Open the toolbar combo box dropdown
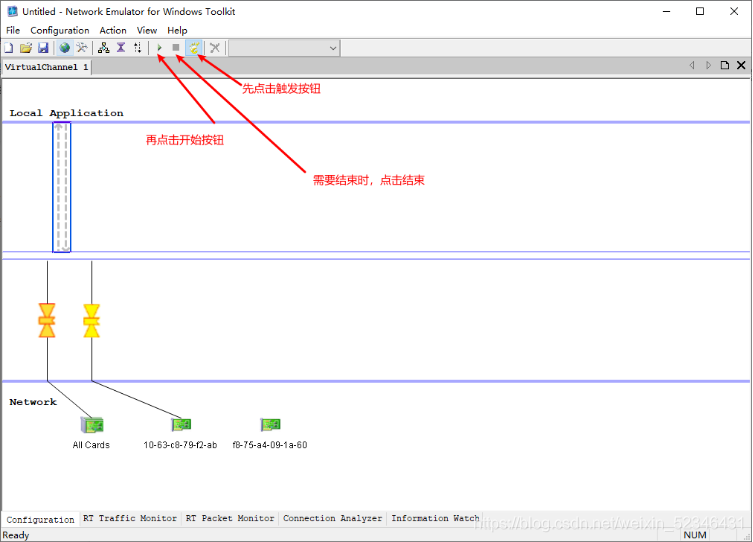The image size is (753, 542). [333, 48]
